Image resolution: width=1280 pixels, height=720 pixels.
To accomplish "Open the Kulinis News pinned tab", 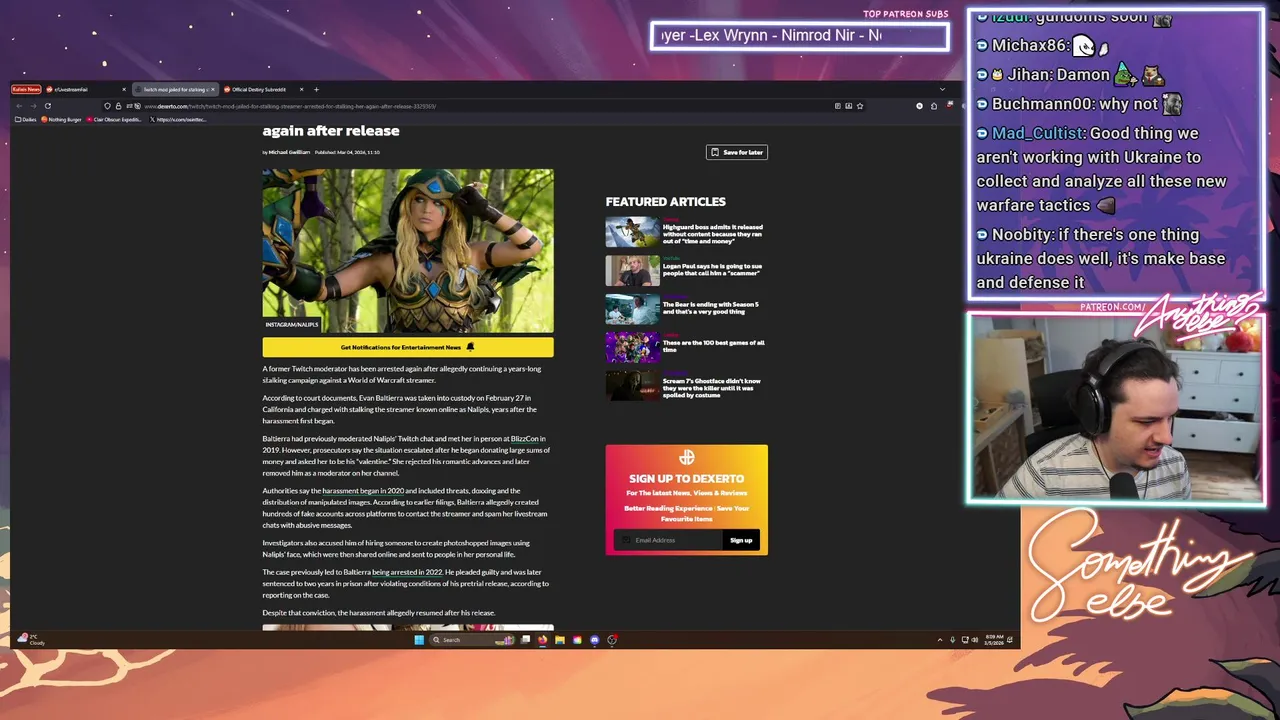I will [26, 89].
